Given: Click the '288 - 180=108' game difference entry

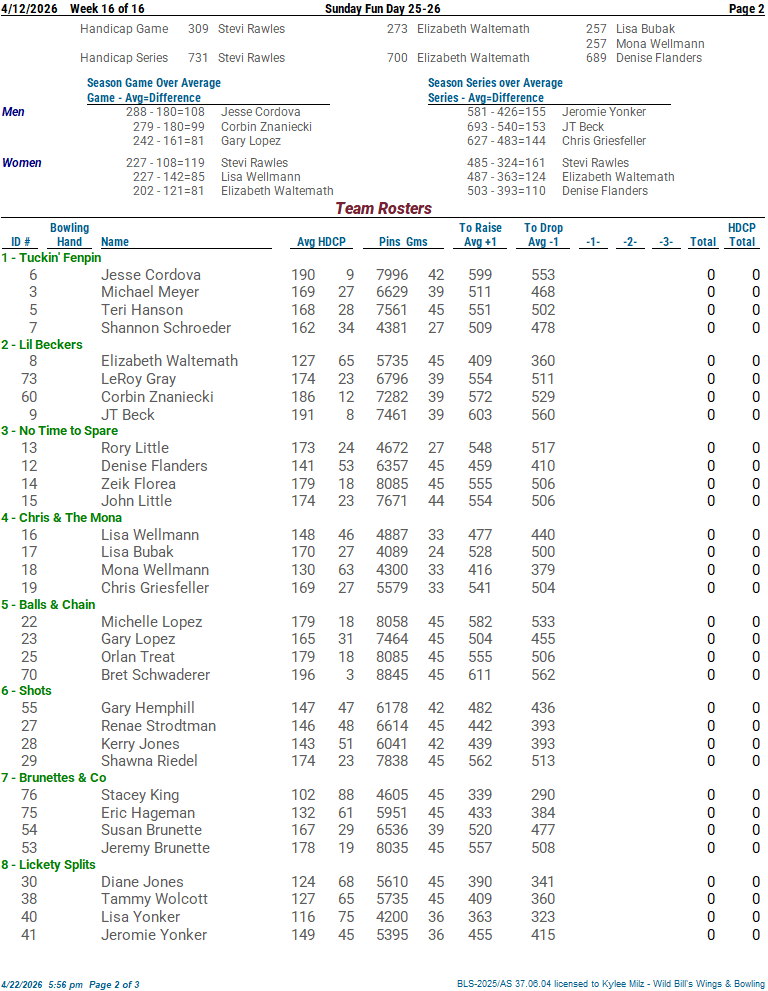Looking at the screenshot, I should click(165, 112).
